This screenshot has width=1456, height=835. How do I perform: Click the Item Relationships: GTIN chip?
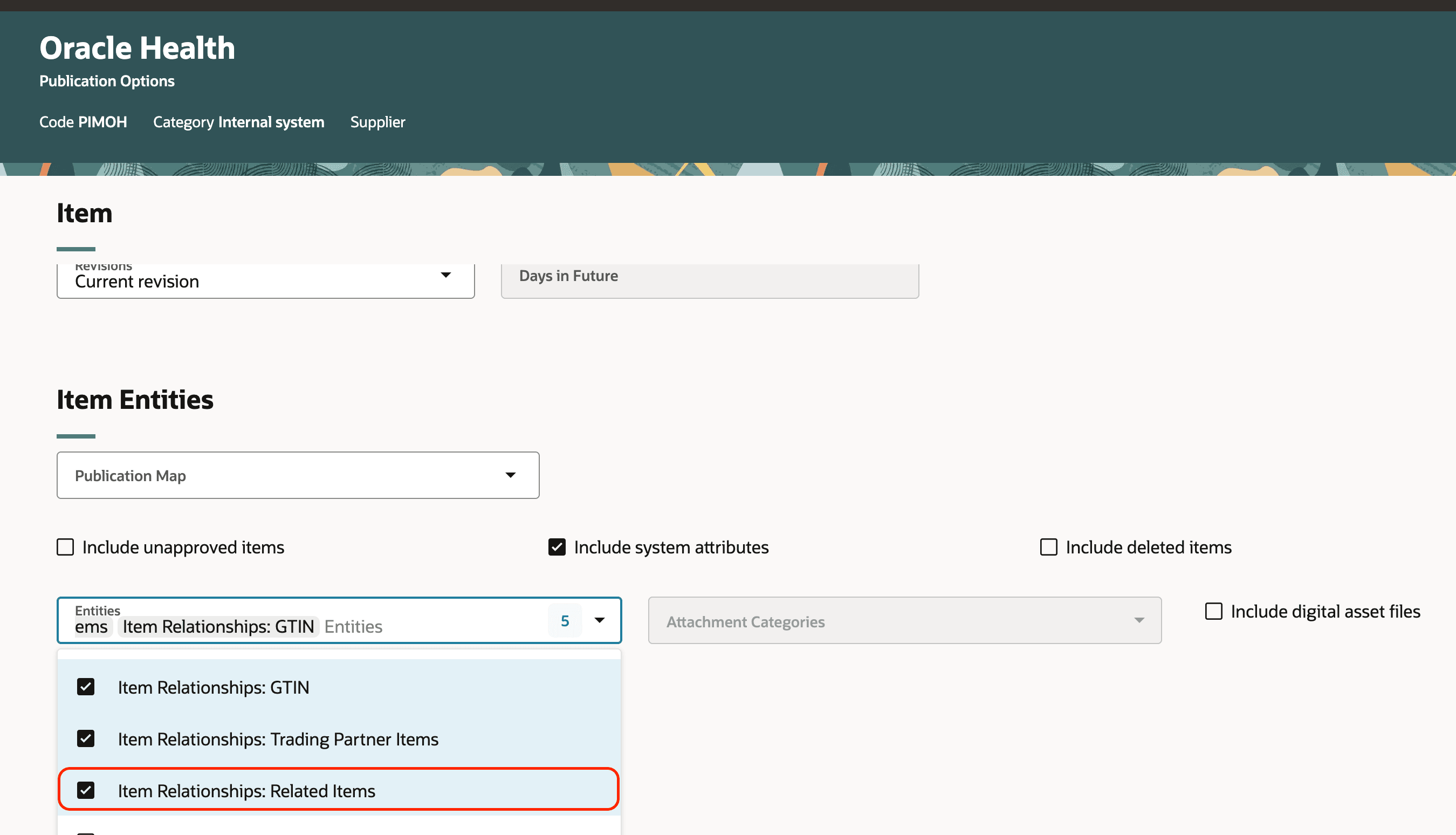(x=218, y=626)
